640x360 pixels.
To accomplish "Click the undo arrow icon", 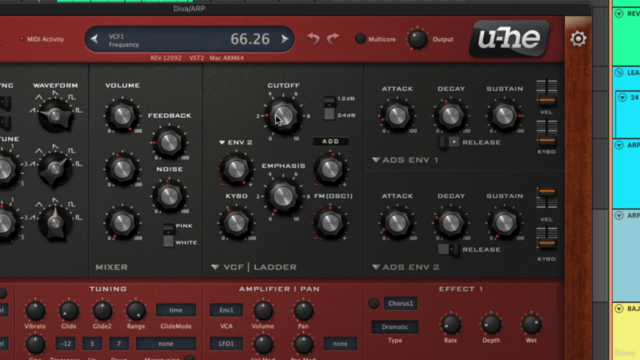I will pyautogui.click(x=313, y=39).
